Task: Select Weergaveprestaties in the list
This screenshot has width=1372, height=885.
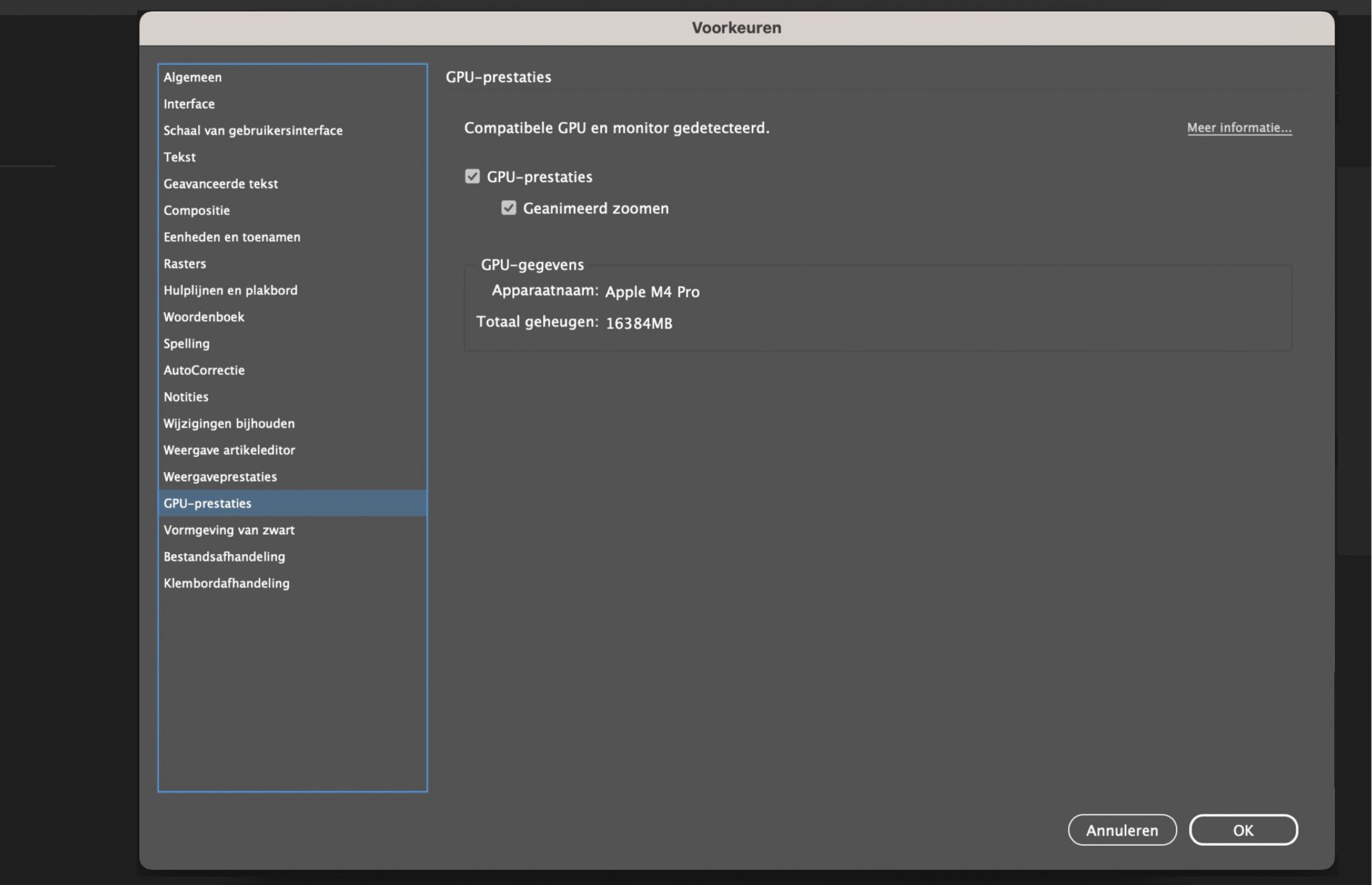Action: [220, 476]
